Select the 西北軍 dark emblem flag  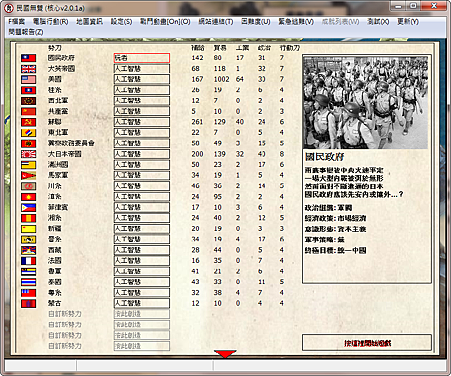click(28, 101)
